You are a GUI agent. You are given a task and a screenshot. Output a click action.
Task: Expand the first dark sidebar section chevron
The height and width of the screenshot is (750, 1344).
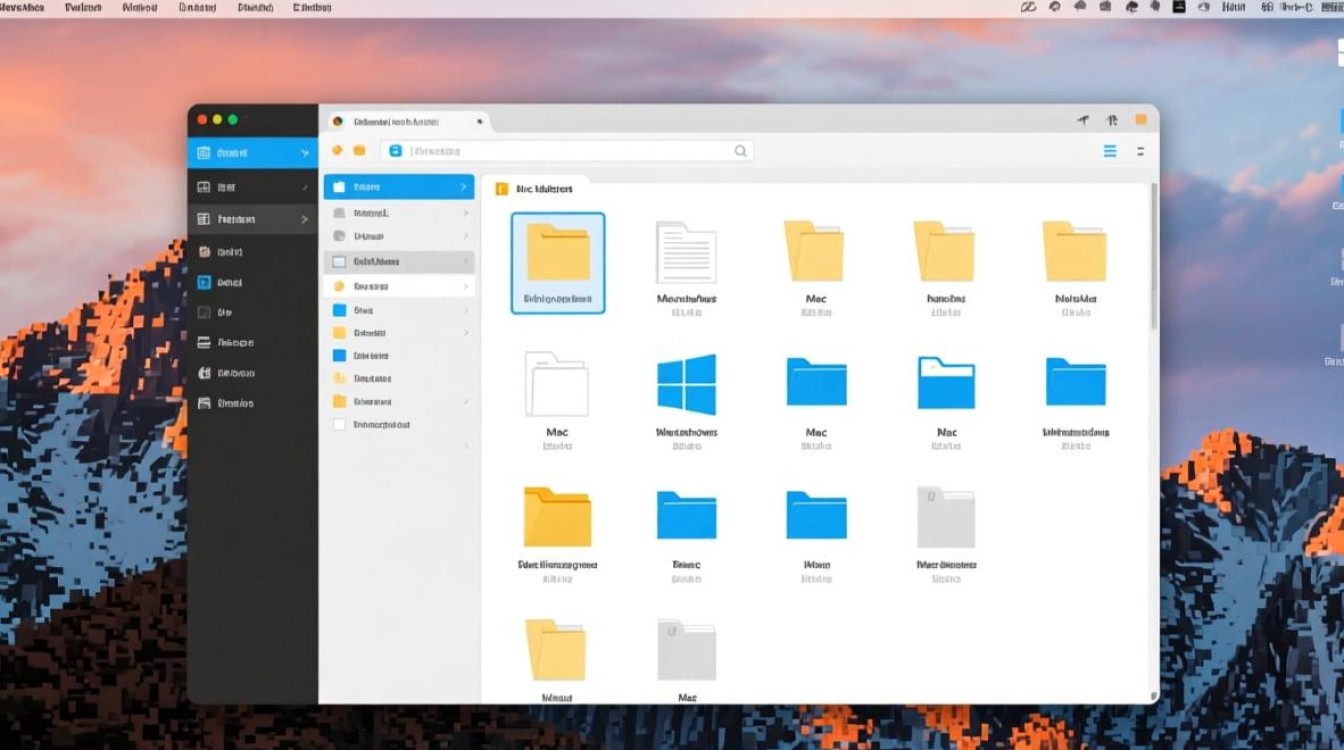[307, 153]
